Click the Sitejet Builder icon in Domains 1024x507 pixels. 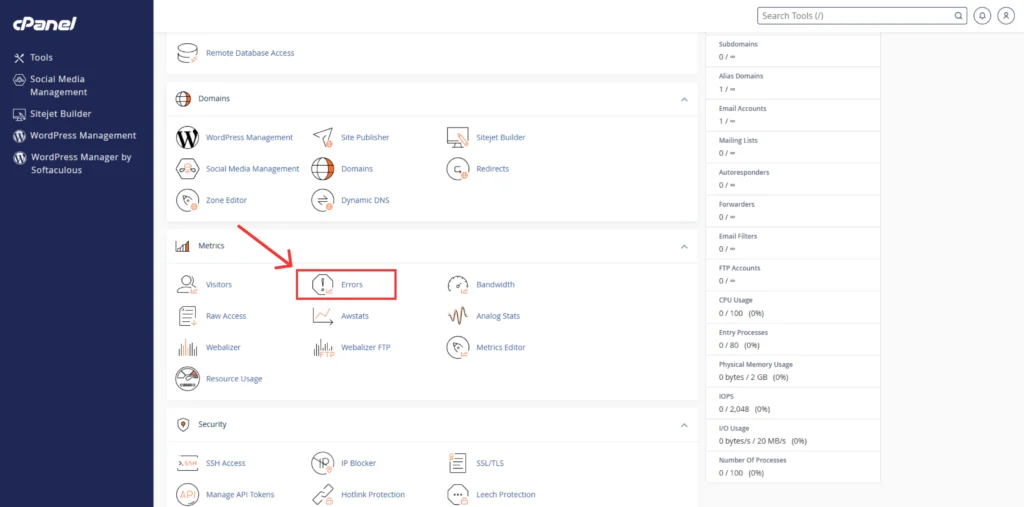click(x=458, y=138)
